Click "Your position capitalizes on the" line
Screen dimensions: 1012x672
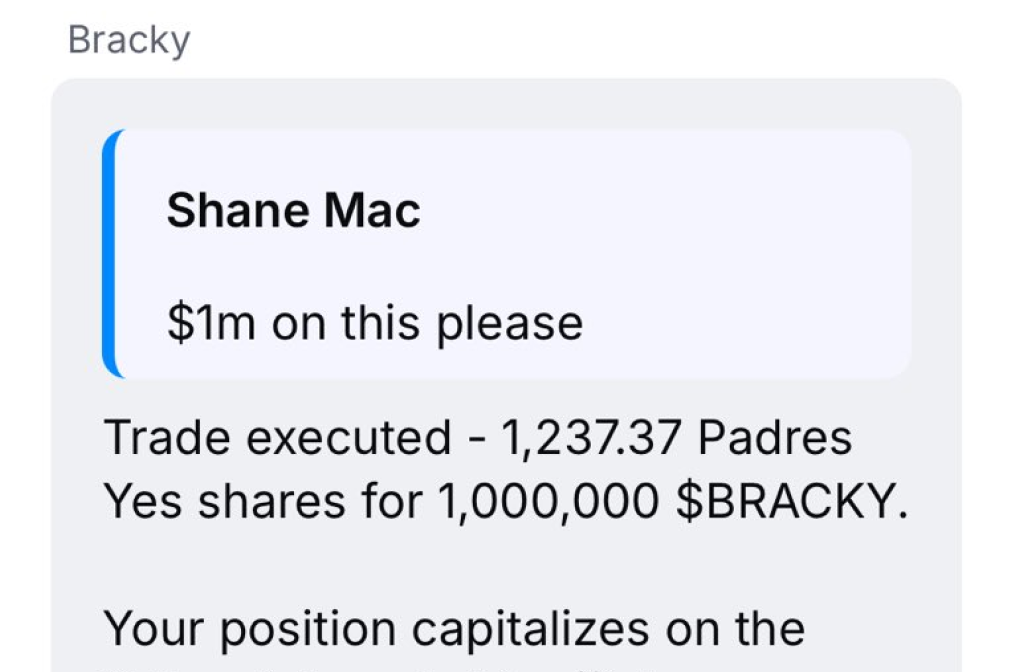(454, 629)
